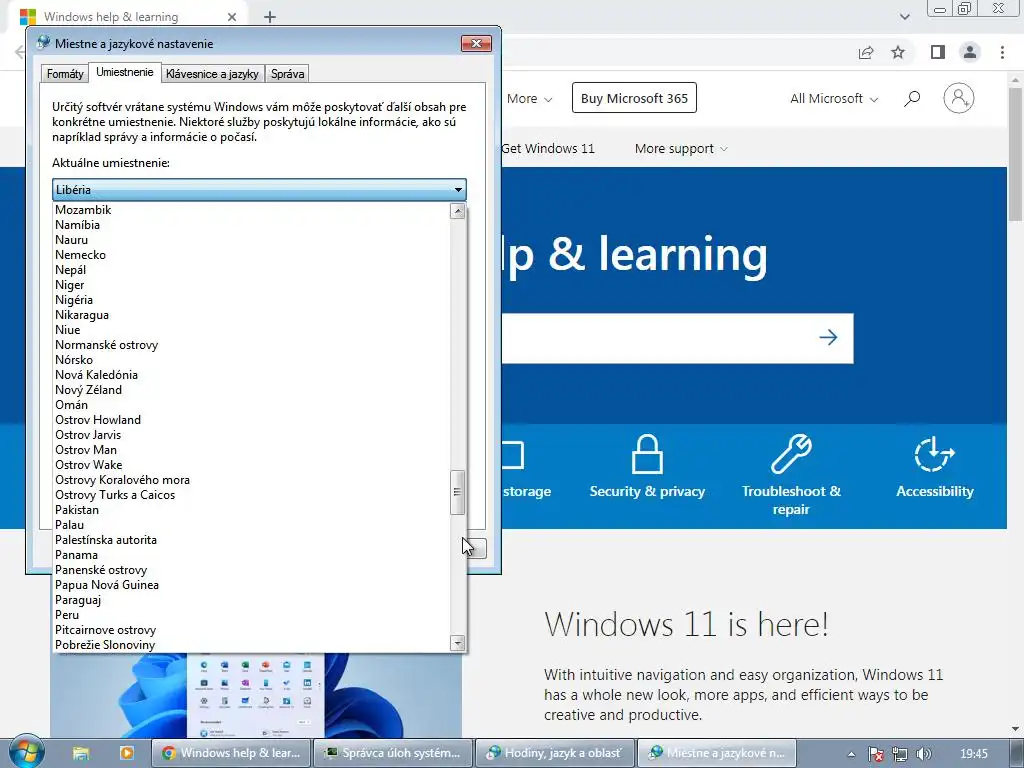Open Windows Explorer folder icon in taskbar
This screenshot has height=768, width=1024.
click(x=81, y=753)
